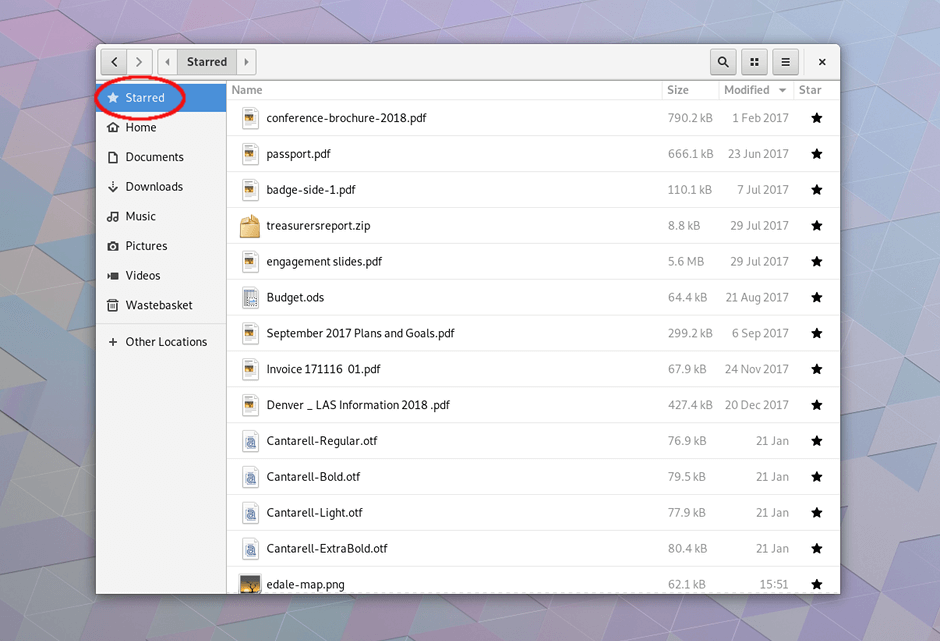The width and height of the screenshot is (940, 641).
Task: Select file name treasurersreport.zip
Action: click(x=318, y=226)
